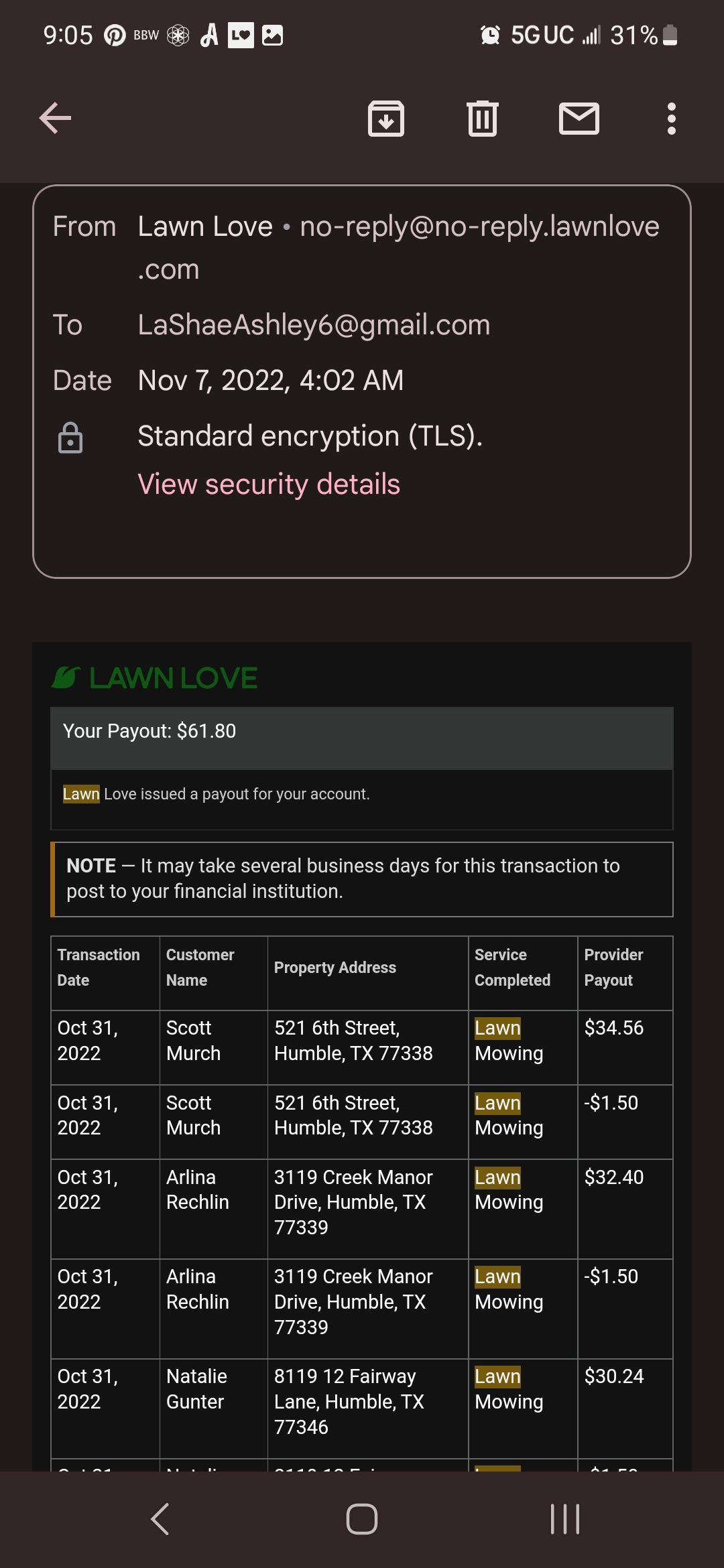Tap the 521 6th Street address in the first row
The image size is (724, 1568).
pos(353,1041)
